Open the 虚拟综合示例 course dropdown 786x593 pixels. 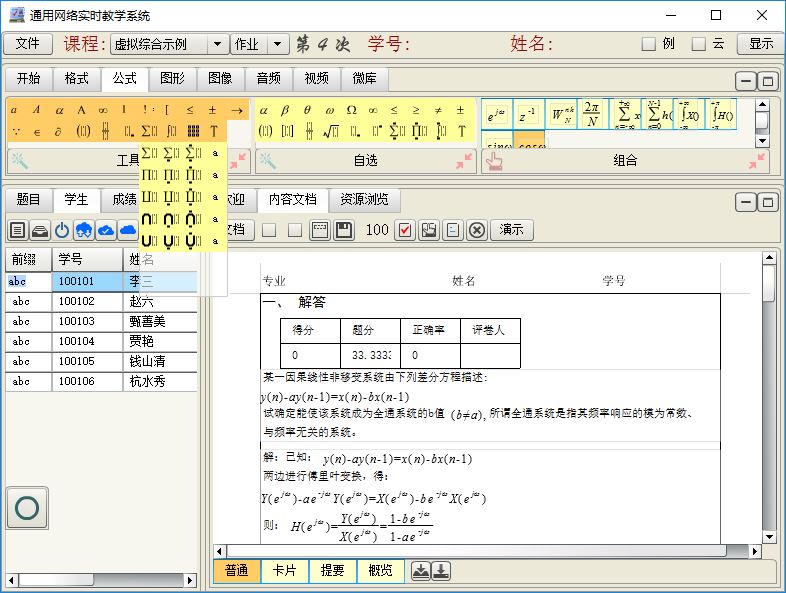(218, 44)
